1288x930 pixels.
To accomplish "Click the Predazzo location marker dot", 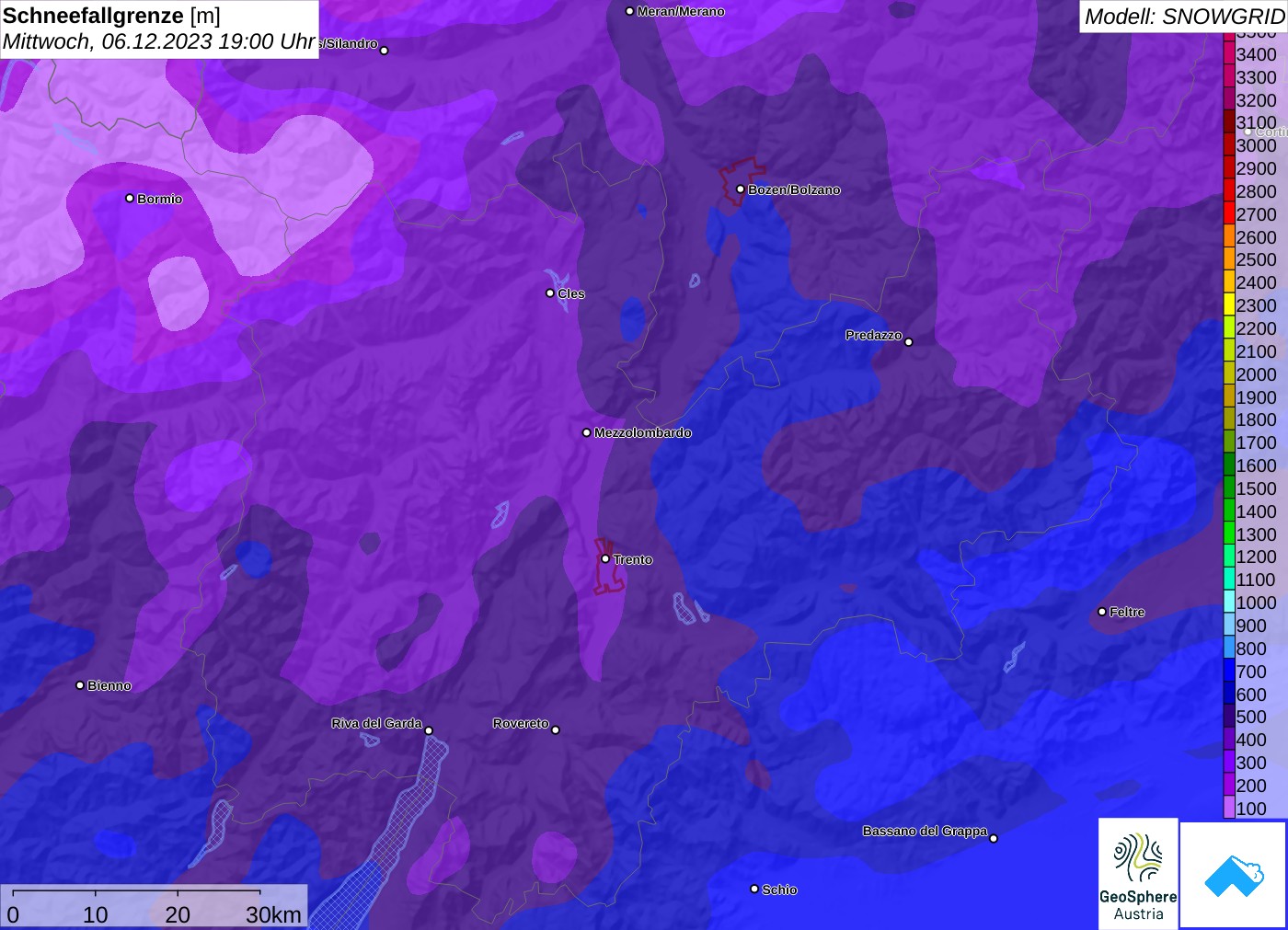I will (x=909, y=342).
